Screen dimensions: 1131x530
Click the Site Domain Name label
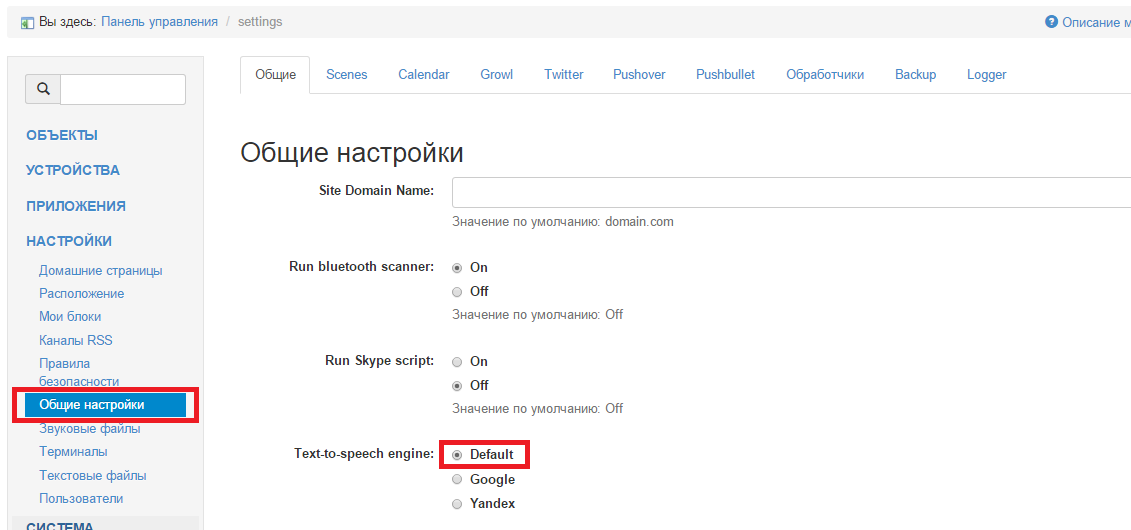(377, 190)
